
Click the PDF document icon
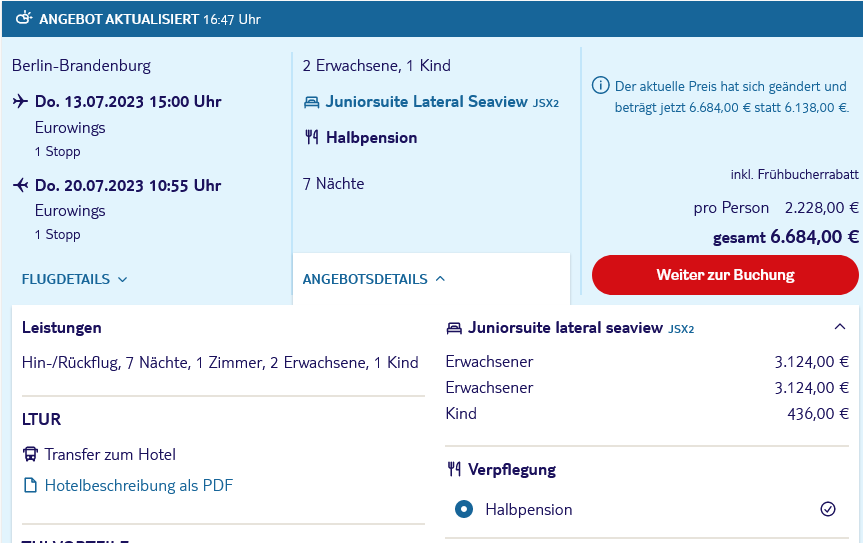(30, 485)
